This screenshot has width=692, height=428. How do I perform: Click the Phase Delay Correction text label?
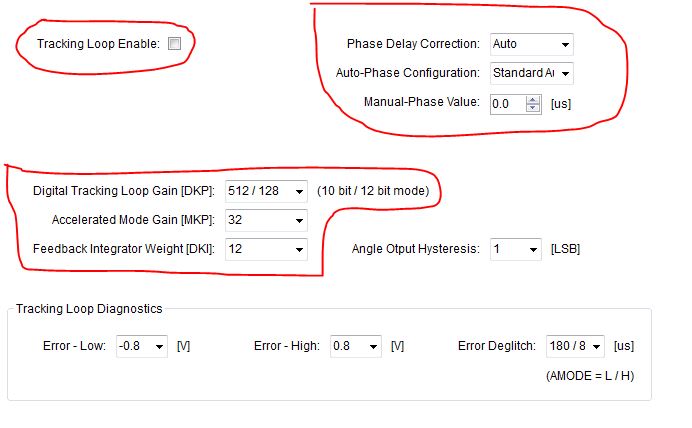[x=413, y=44]
